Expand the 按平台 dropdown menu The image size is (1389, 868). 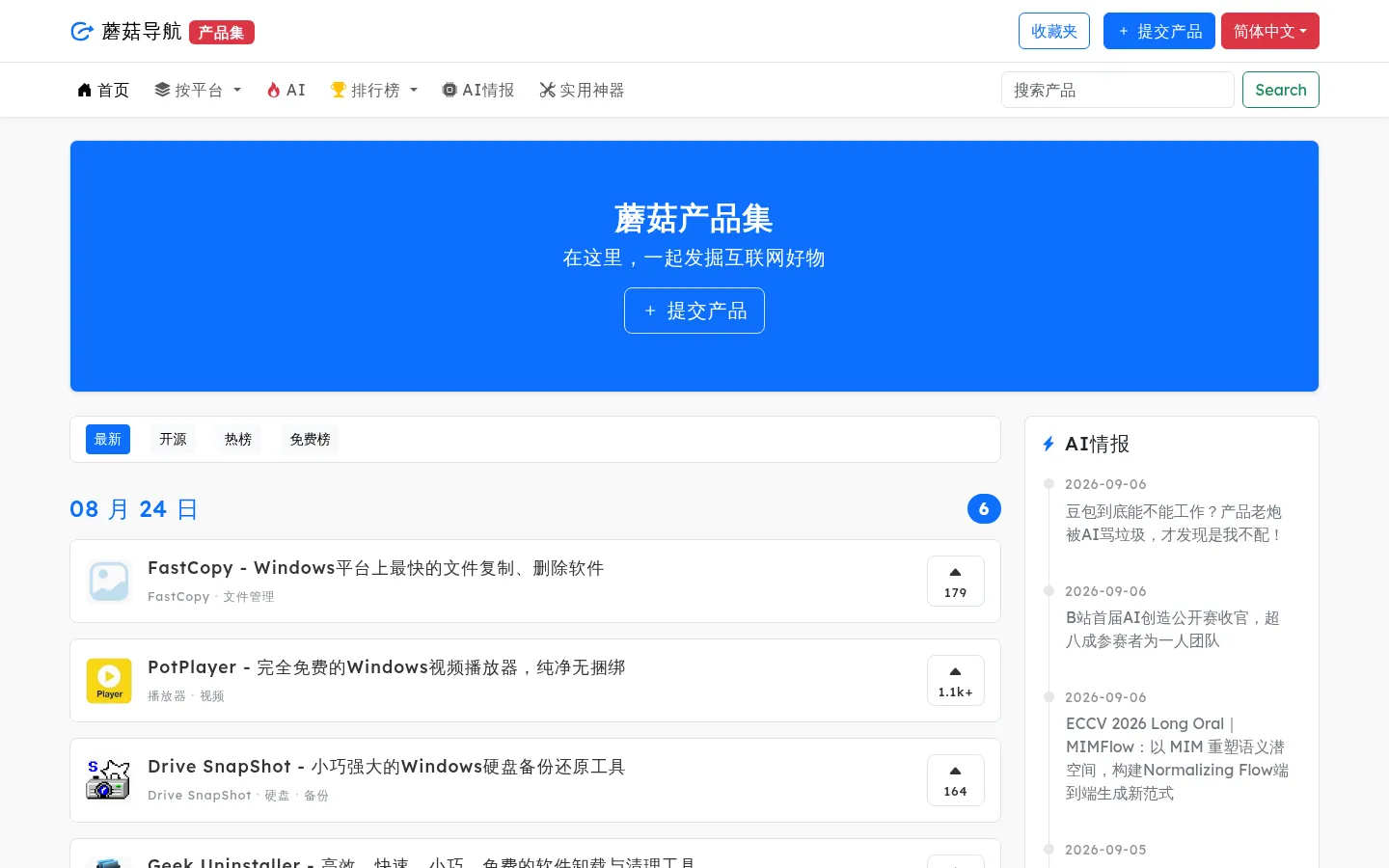tap(198, 90)
